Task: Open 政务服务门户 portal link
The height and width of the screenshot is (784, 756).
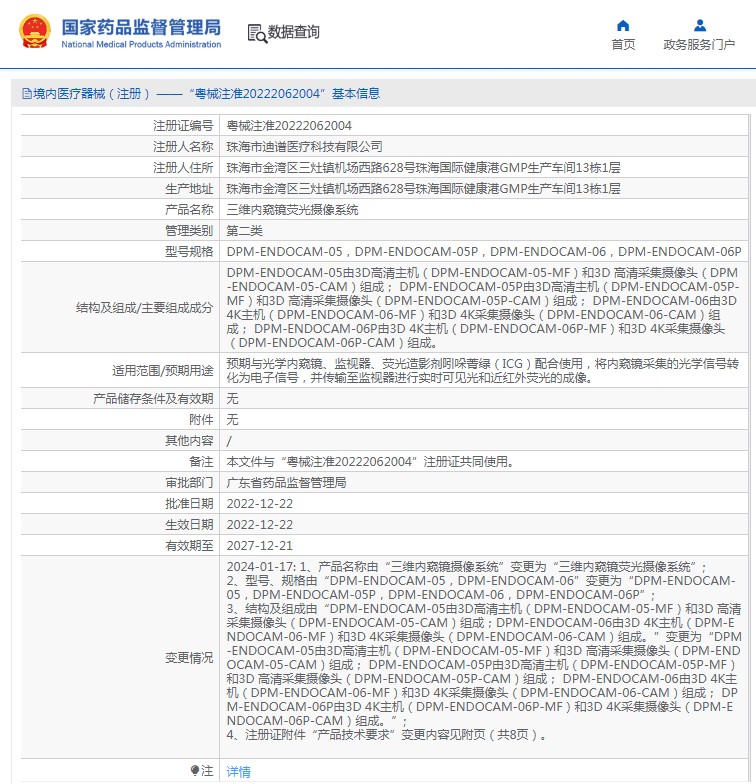Action: (x=699, y=44)
